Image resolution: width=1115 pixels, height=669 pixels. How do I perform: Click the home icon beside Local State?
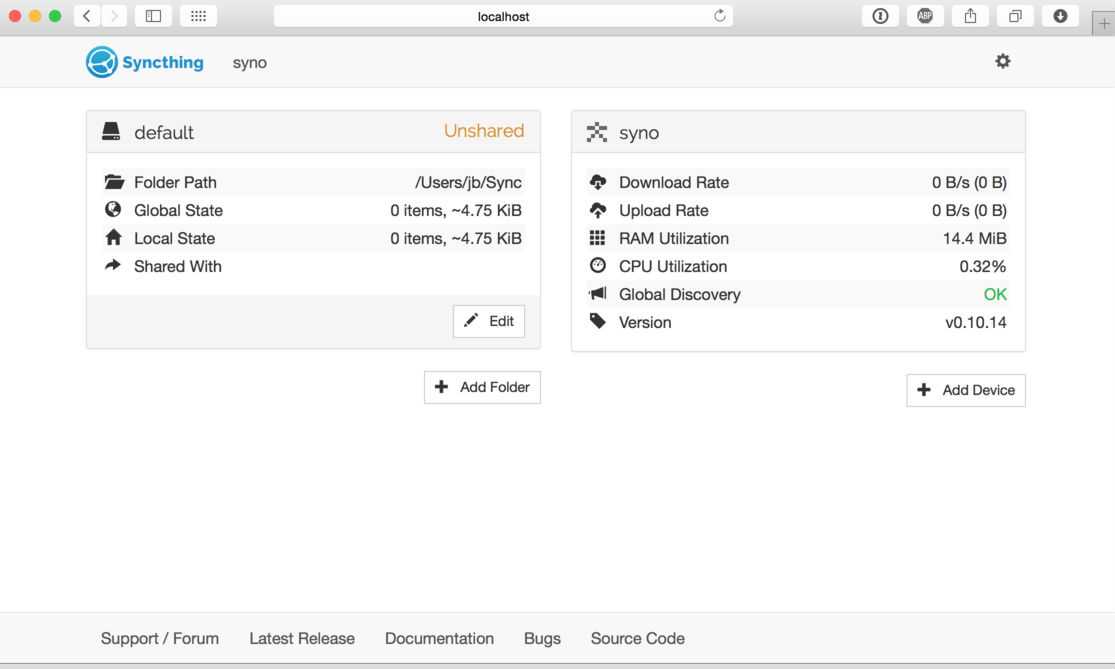[112, 237]
